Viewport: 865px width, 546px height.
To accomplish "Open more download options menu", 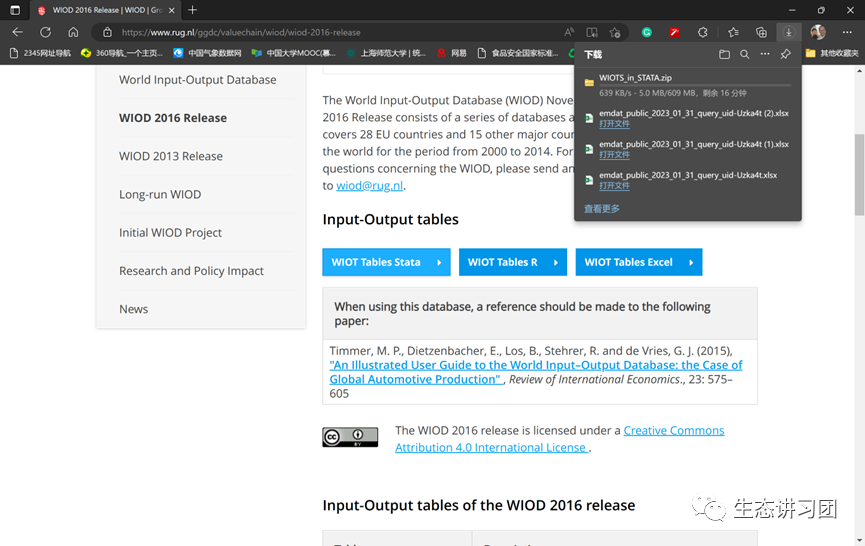I will tap(765, 54).
